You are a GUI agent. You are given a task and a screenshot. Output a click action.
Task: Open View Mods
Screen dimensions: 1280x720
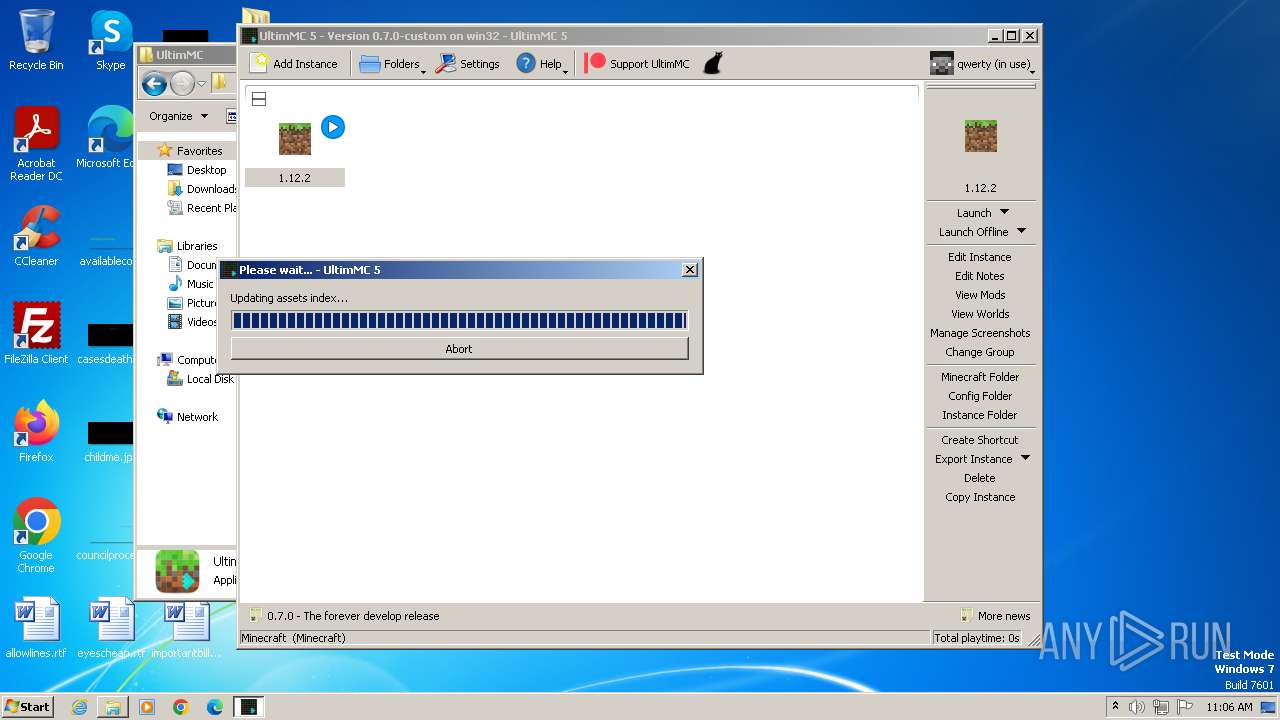[980, 295]
